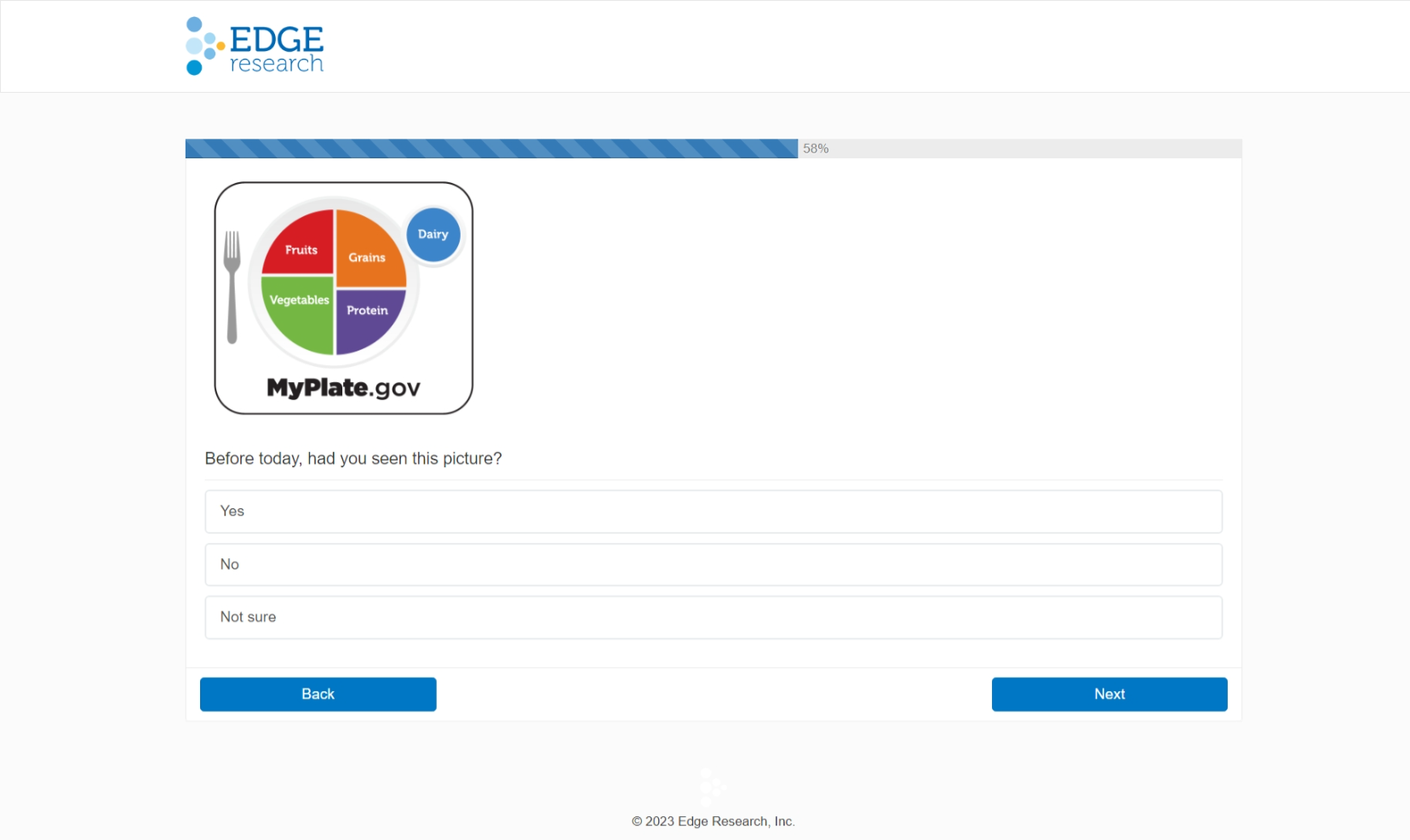Click the question "Before today, had you seen this picture?"
The image size is (1410, 840).
(353, 459)
